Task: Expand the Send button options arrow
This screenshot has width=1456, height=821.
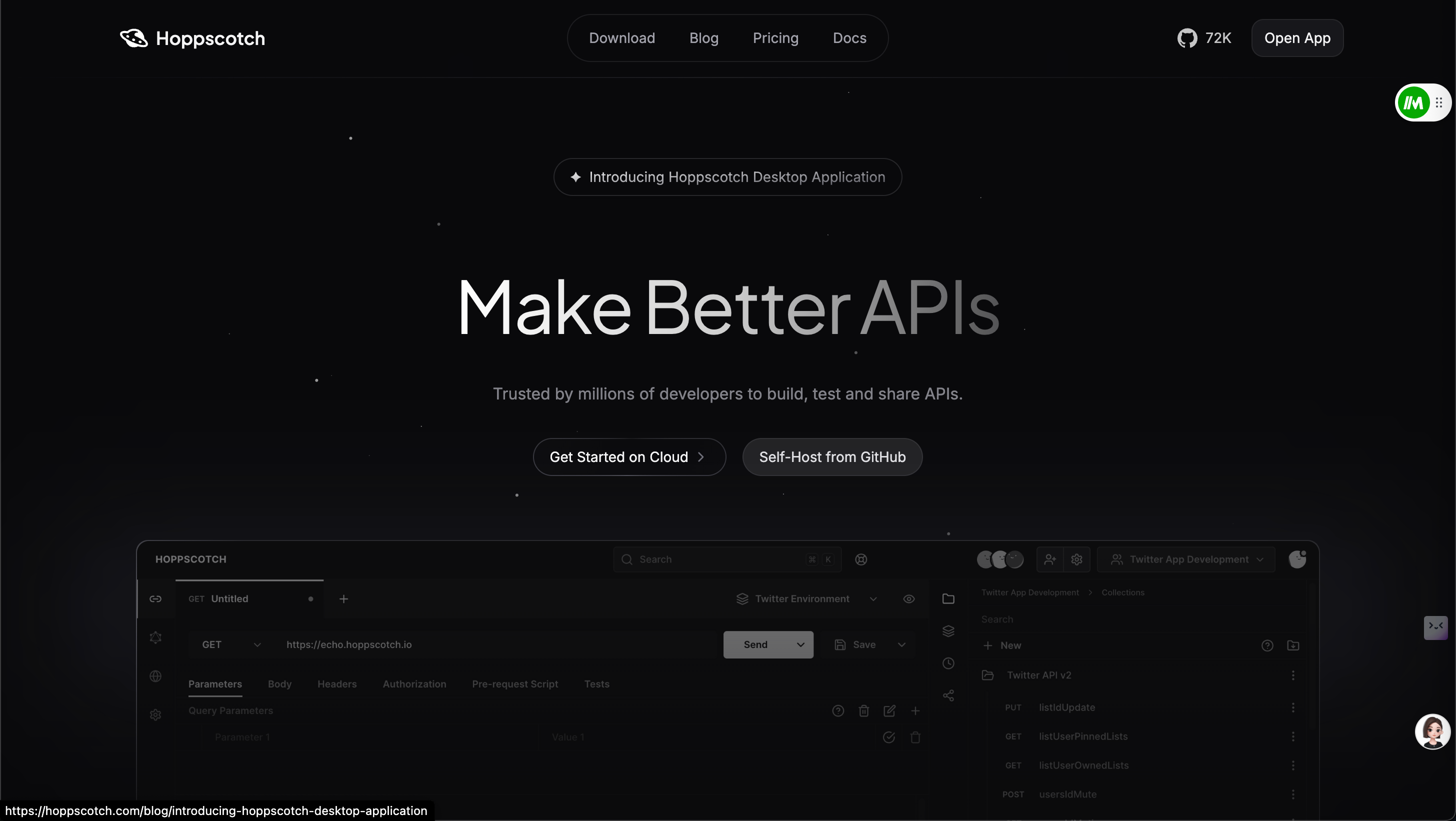Action: click(x=801, y=644)
